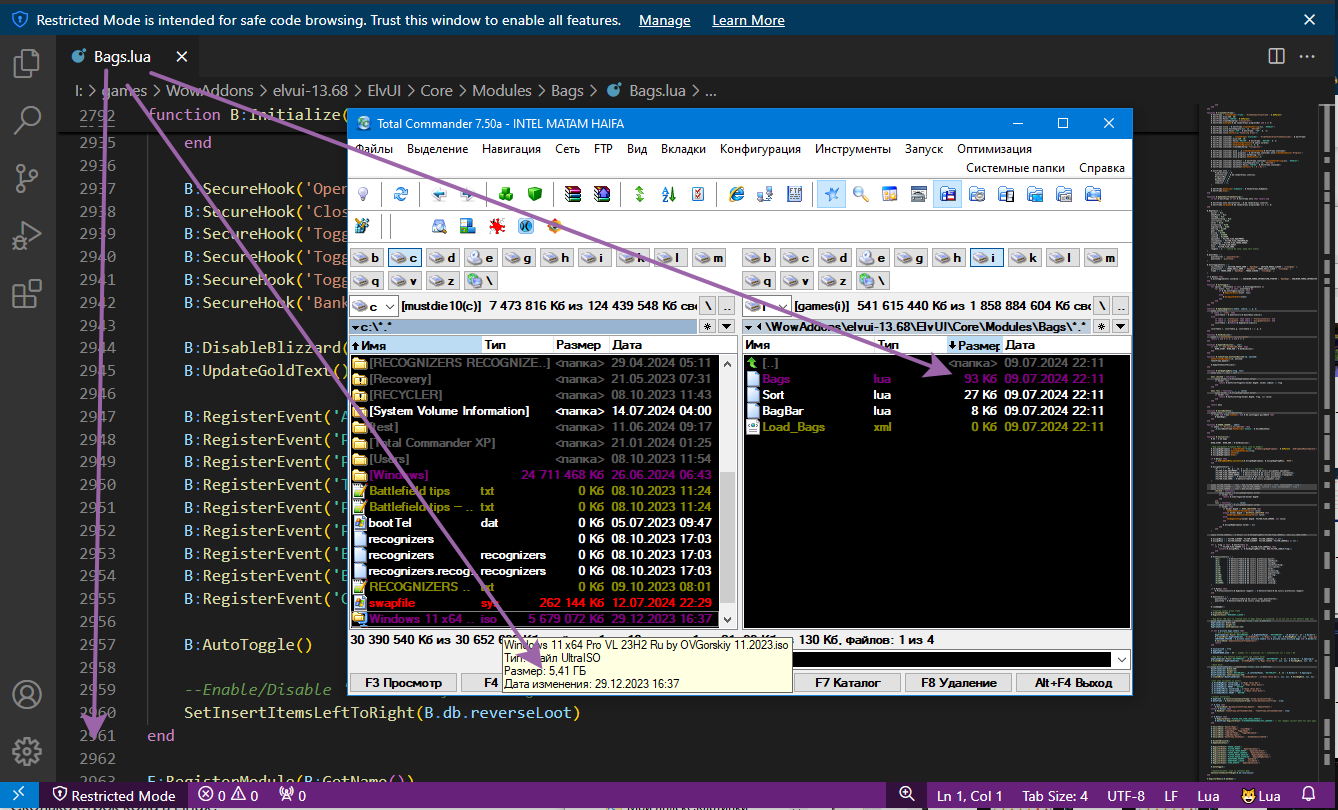1338x810 pixels.
Task: Open the Инструменты menu
Action: click(852, 149)
